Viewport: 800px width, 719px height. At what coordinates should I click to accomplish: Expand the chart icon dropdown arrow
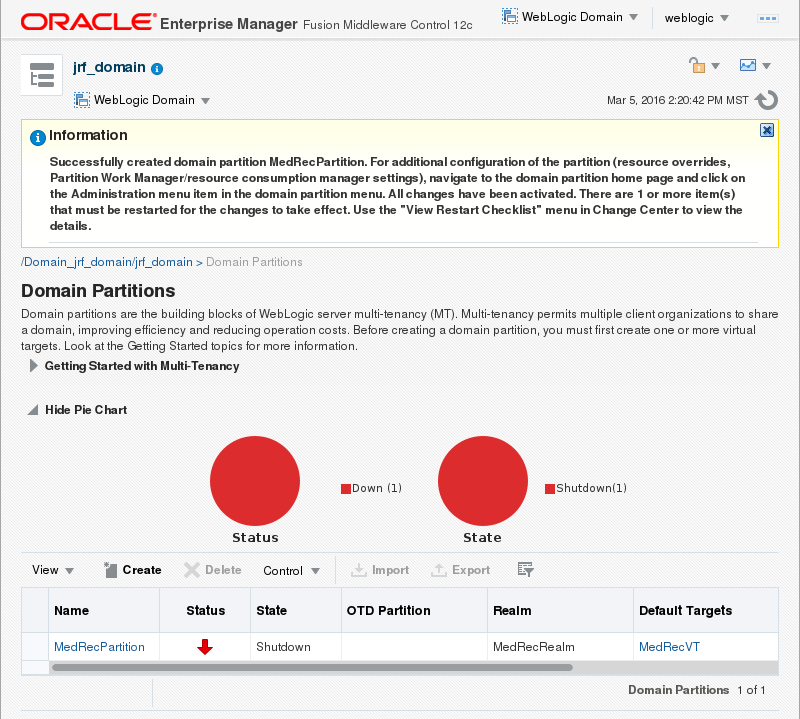coord(766,66)
